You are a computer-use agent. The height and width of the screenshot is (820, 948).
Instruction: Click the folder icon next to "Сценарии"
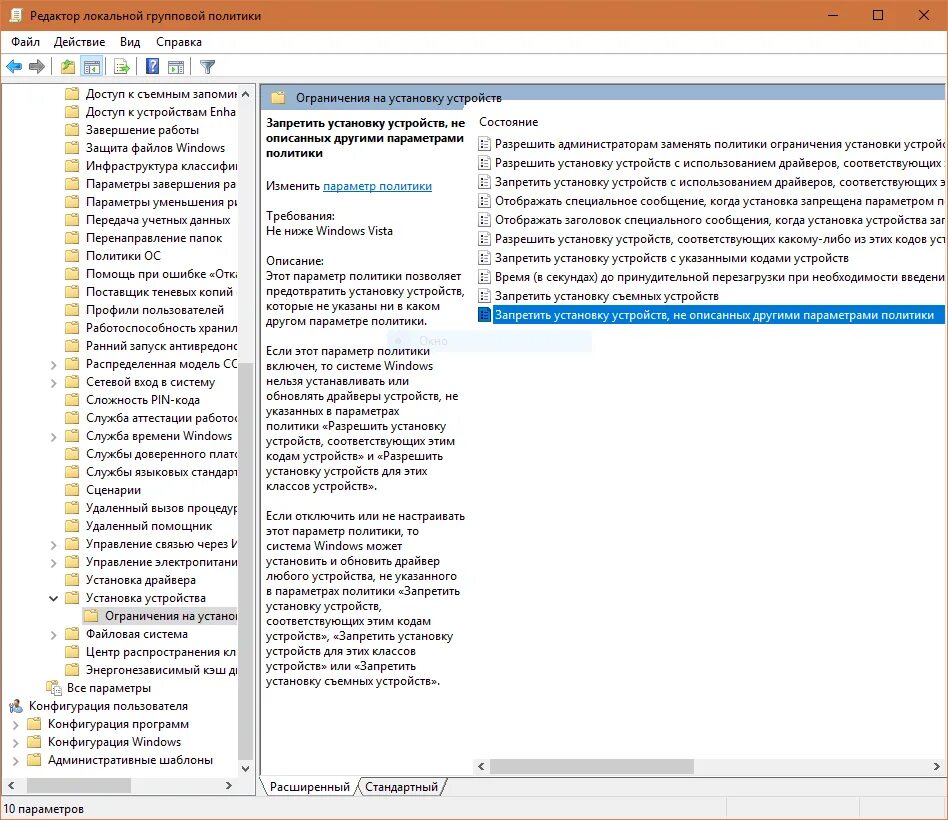(72, 490)
